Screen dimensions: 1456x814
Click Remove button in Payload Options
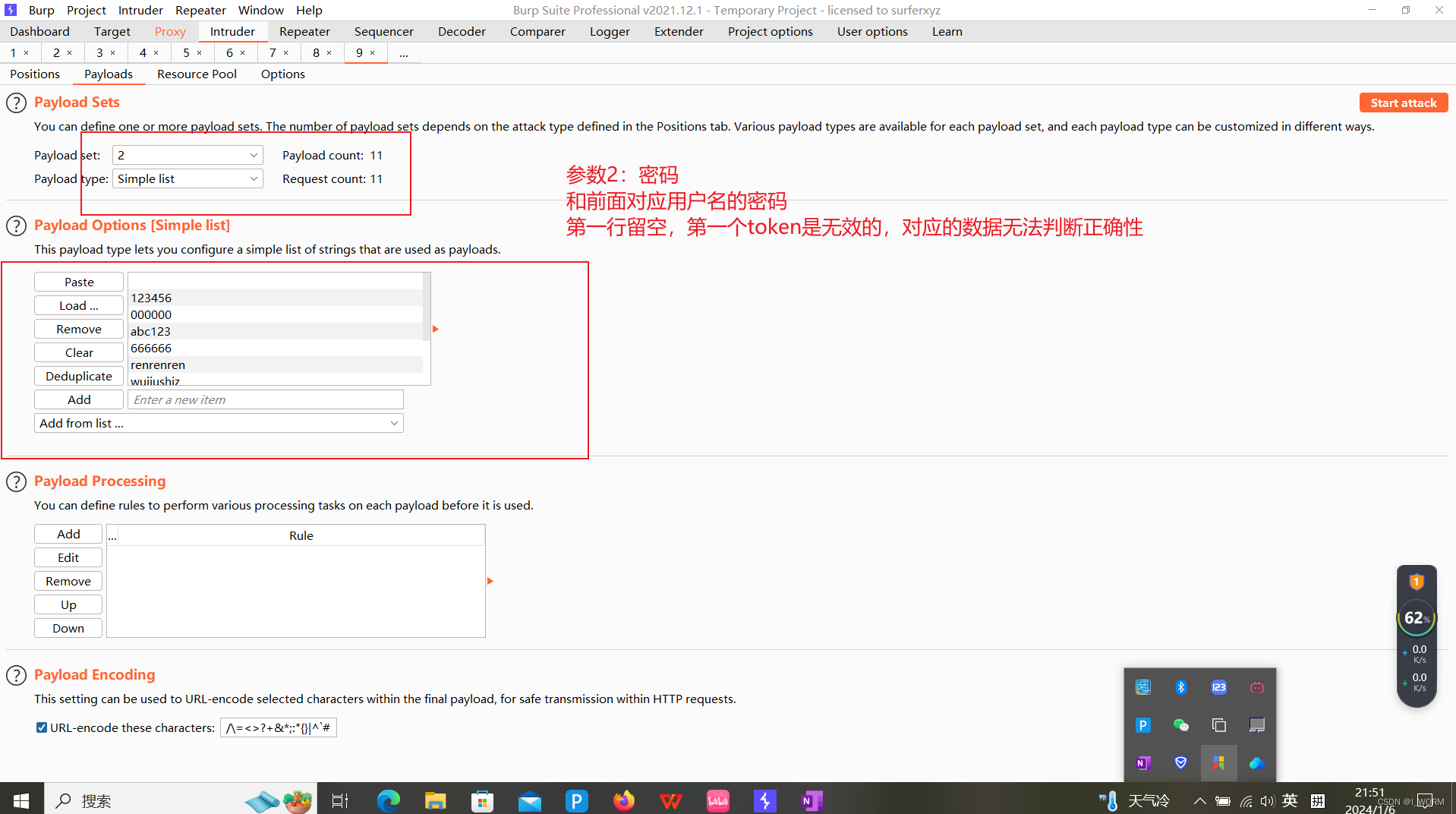[79, 329]
